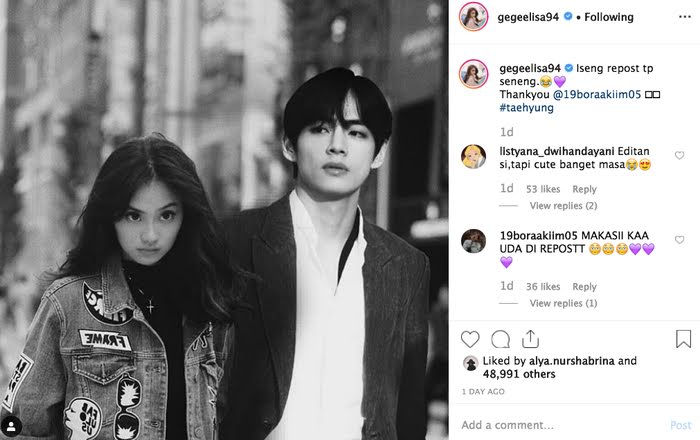700x440 pixels.
Task: Open the #taehyung hashtag
Action: pyautogui.click(x=526, y=108)
